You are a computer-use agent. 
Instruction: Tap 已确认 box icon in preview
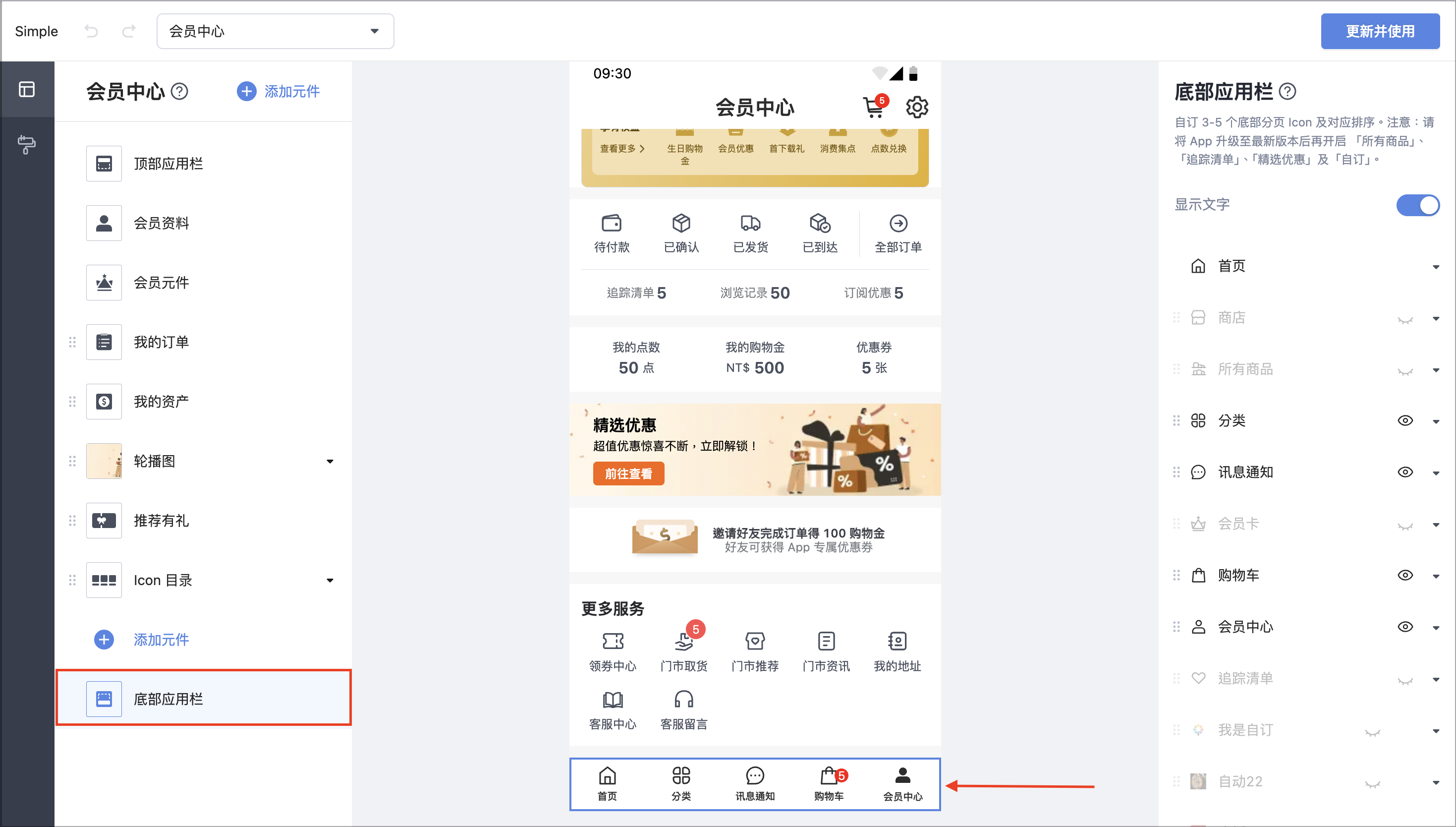click(x=681, y=223)
